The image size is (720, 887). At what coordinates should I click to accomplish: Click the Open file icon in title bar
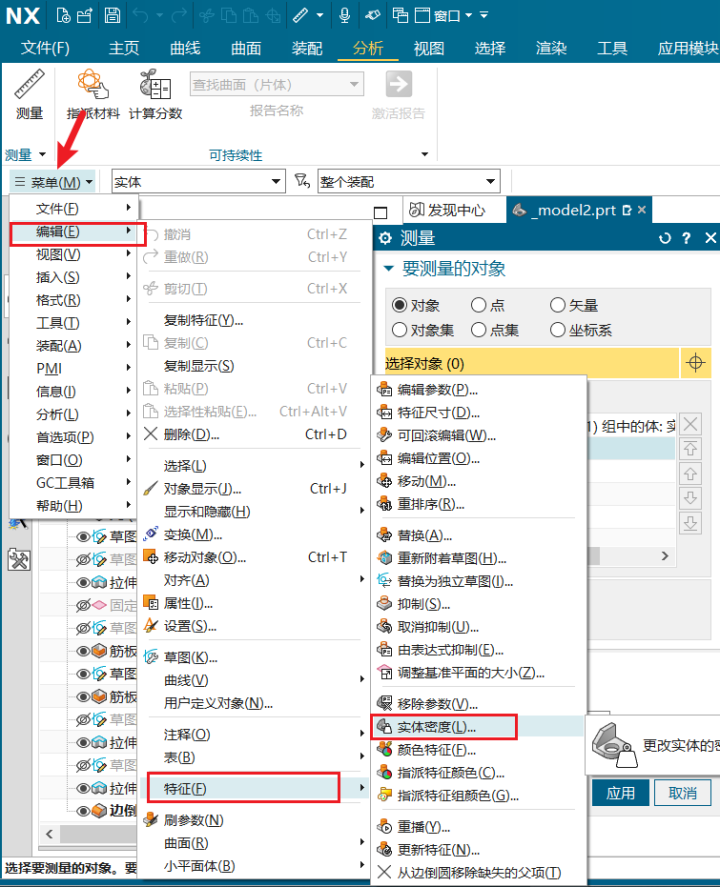pos(84,15)
